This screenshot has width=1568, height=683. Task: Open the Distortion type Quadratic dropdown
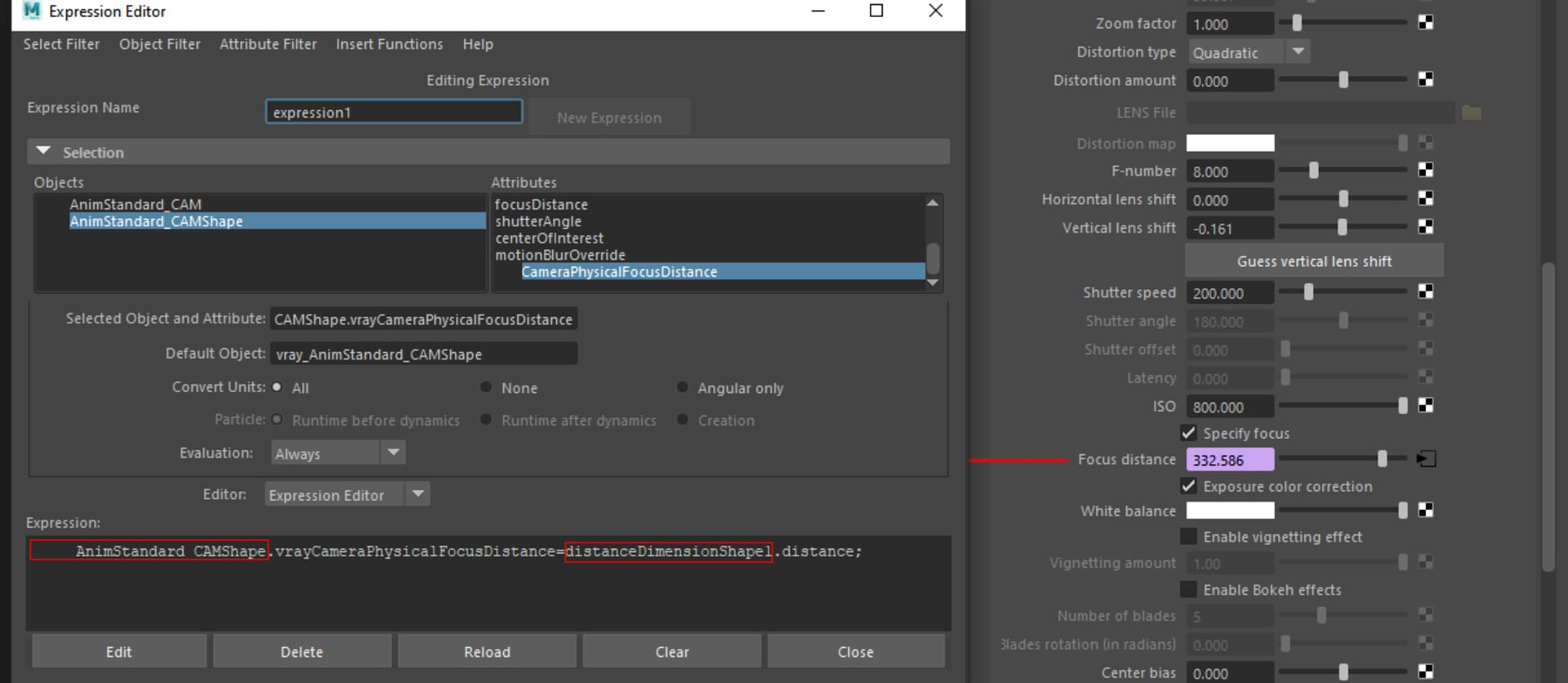coord(1249,52)
